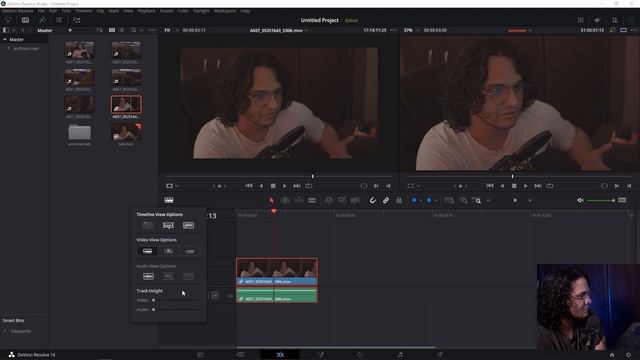640x360 pixels.
Task: Switch to the Fairlight page tab
Action: pyautogui.click(x=400, y=355)
